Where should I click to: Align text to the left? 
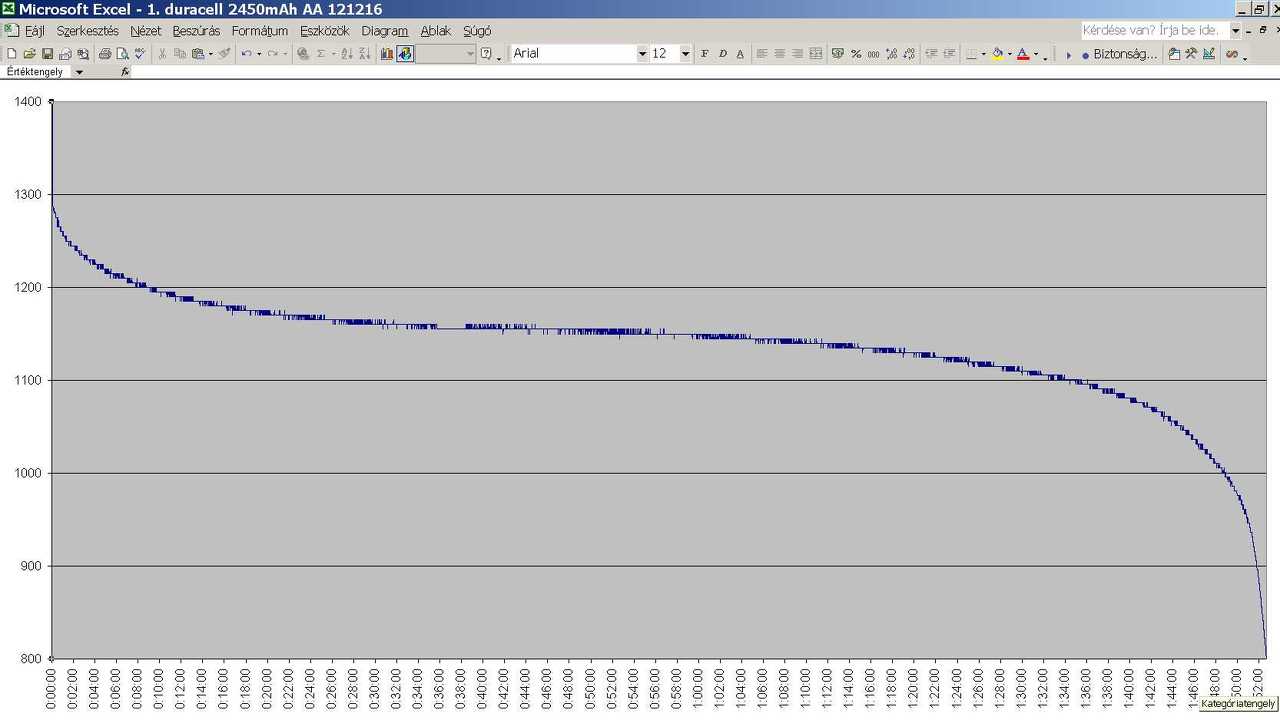(762, 54)
